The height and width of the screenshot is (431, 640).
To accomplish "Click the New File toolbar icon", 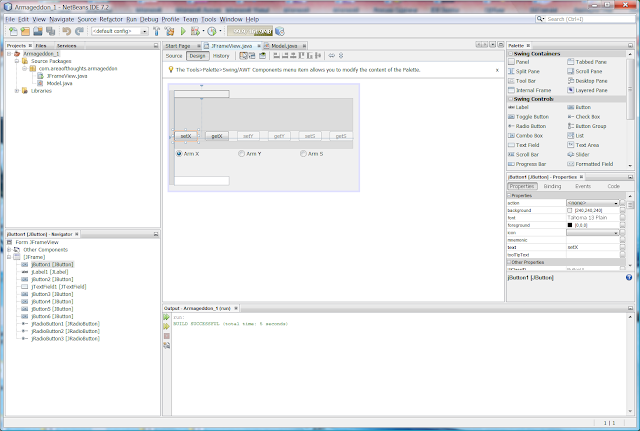I will point(13,31).
